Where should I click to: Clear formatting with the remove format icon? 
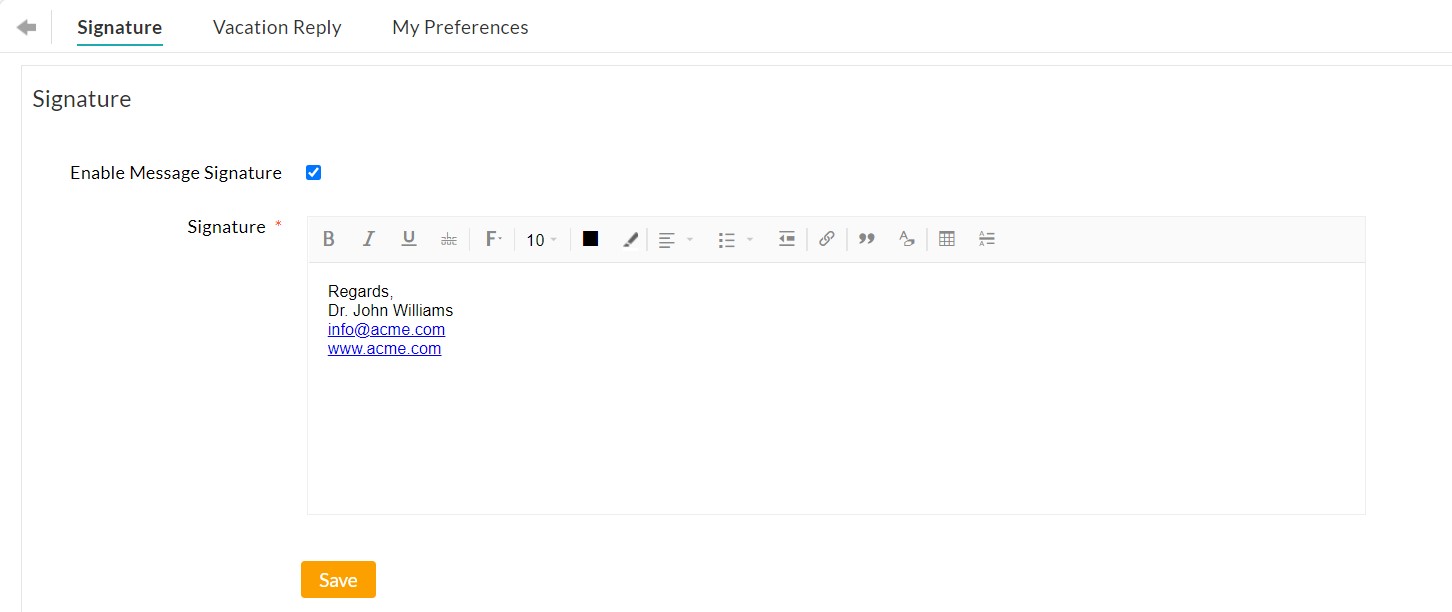(x=906, y=239)
